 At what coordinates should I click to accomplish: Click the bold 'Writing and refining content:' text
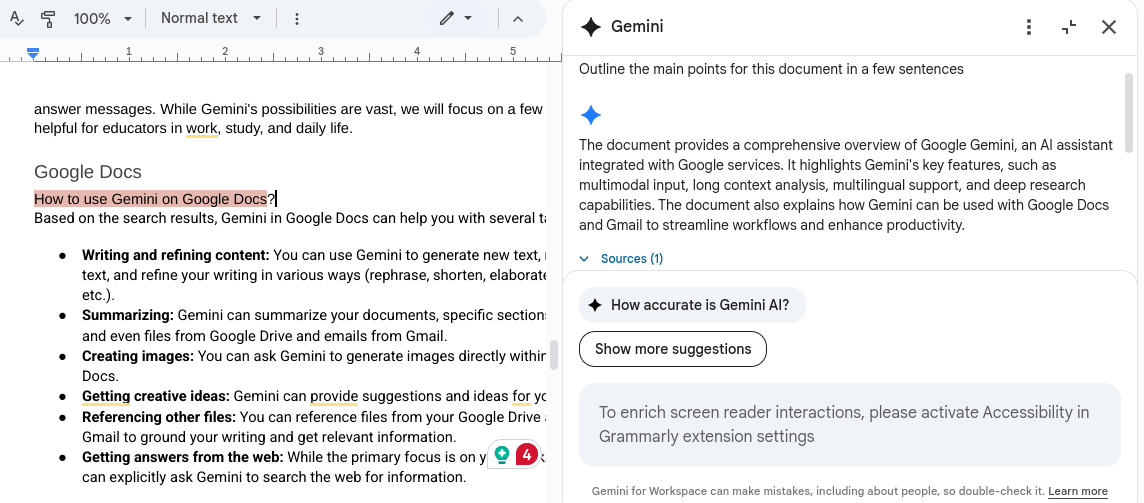(176, 256)
